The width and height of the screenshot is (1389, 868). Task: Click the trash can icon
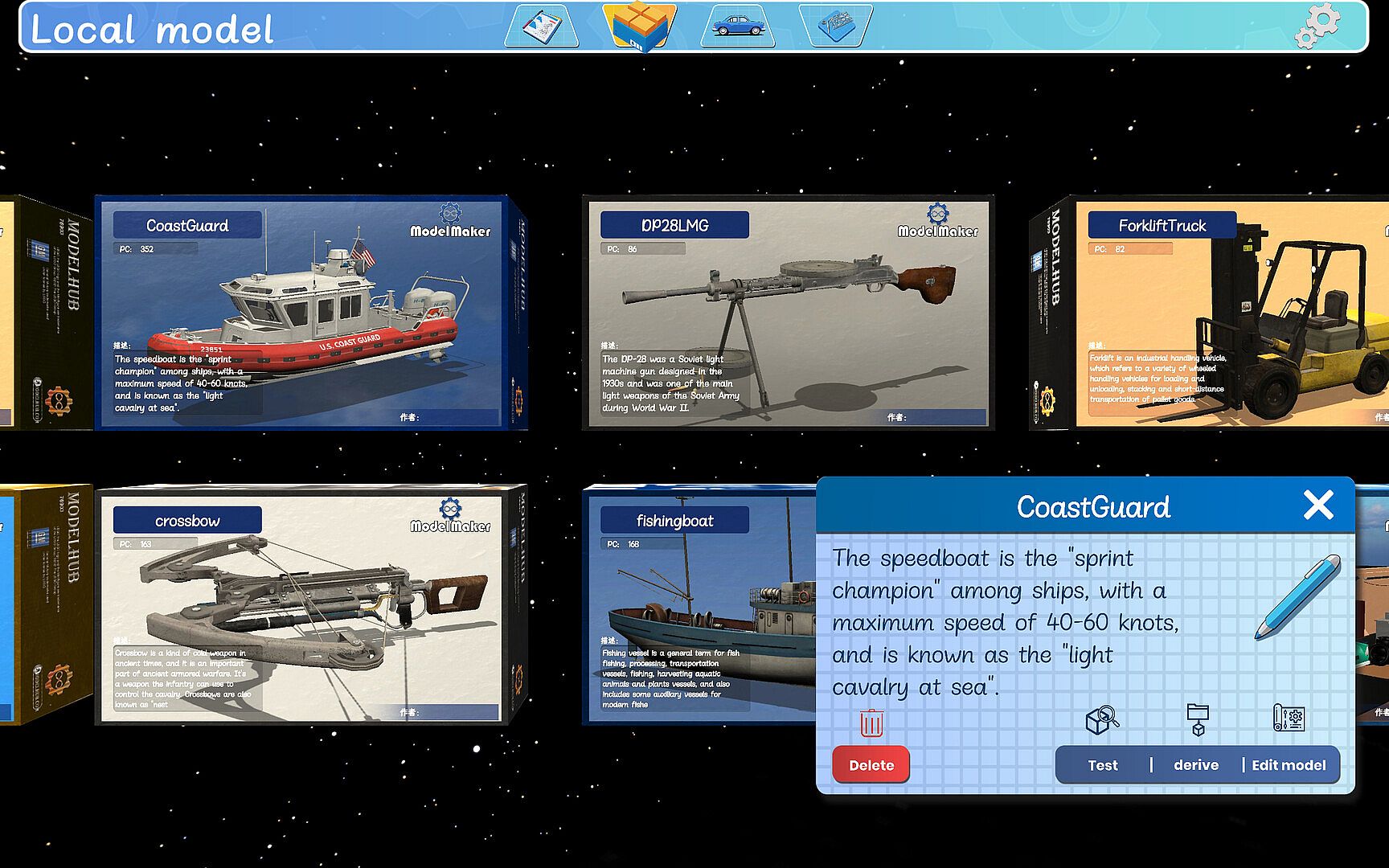point(871,723)
